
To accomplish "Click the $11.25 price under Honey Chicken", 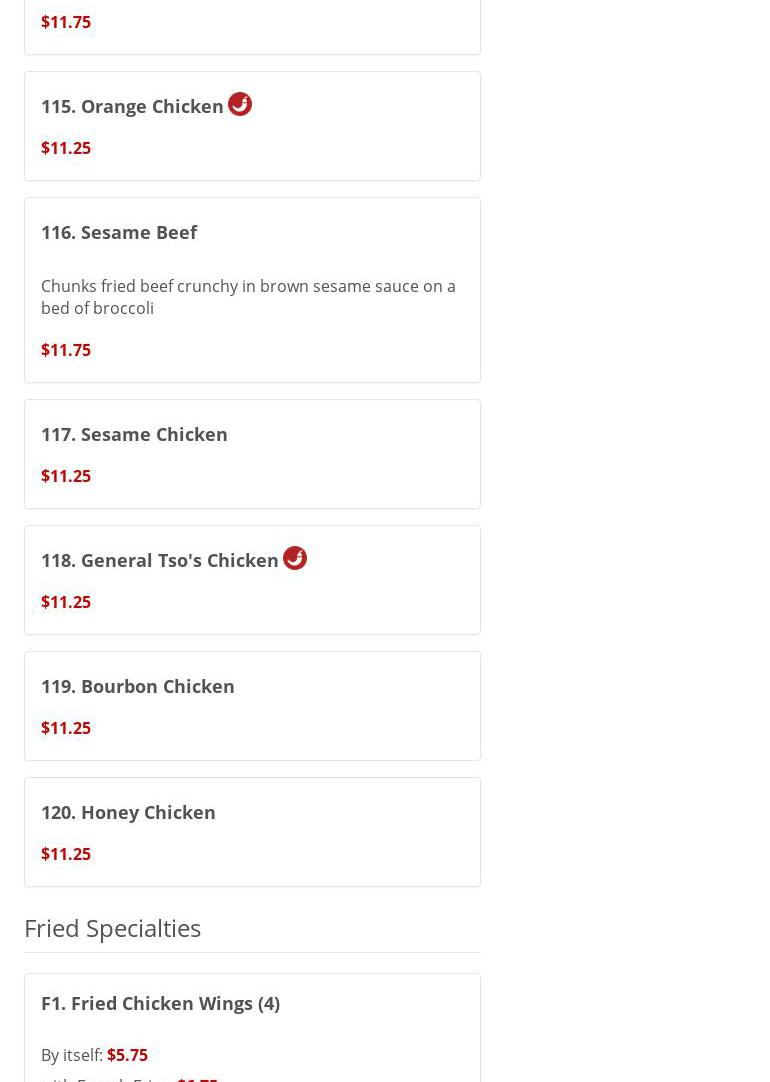I will (66, 854).
